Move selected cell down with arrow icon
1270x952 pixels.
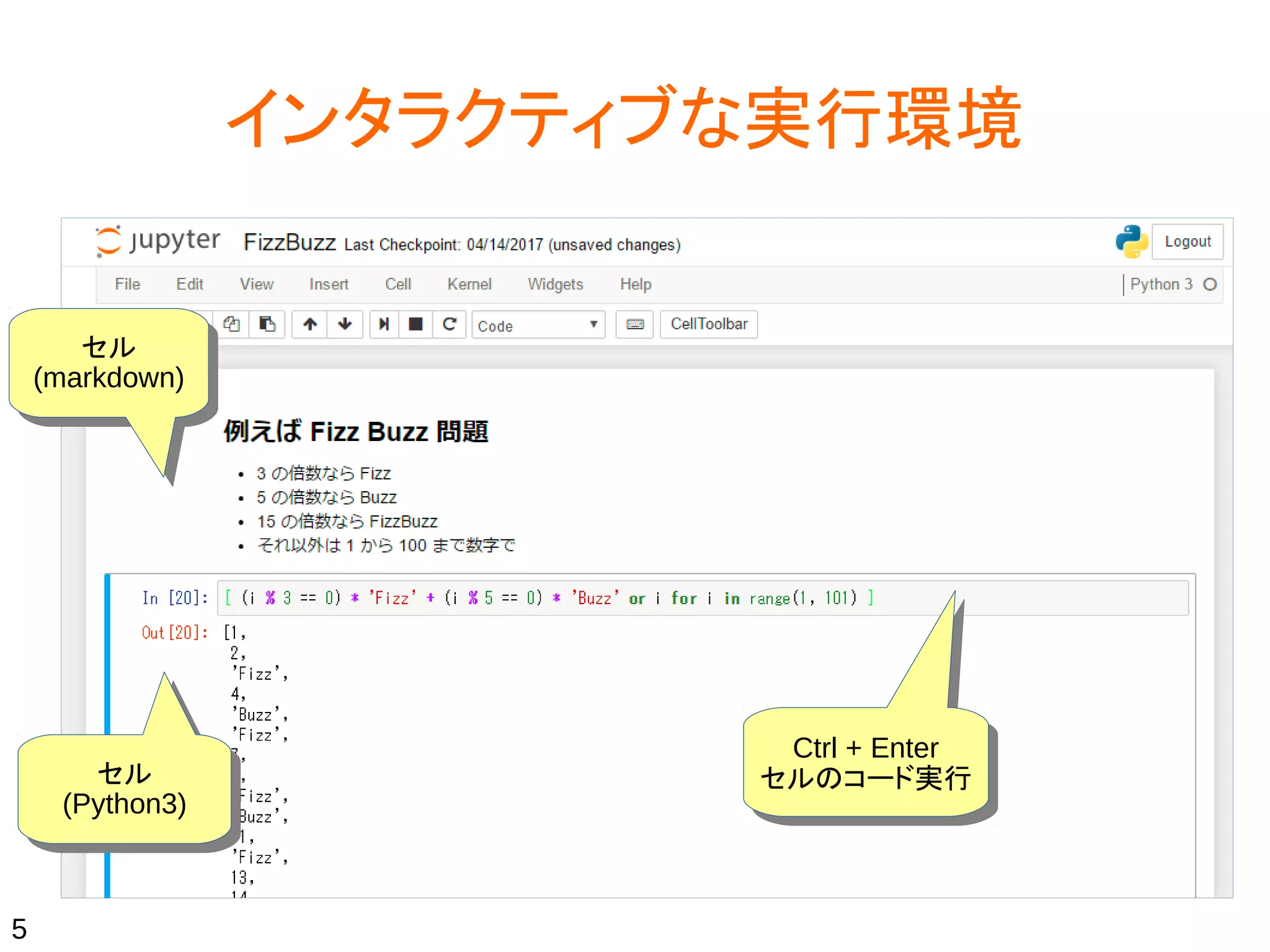tap(345, 324)
